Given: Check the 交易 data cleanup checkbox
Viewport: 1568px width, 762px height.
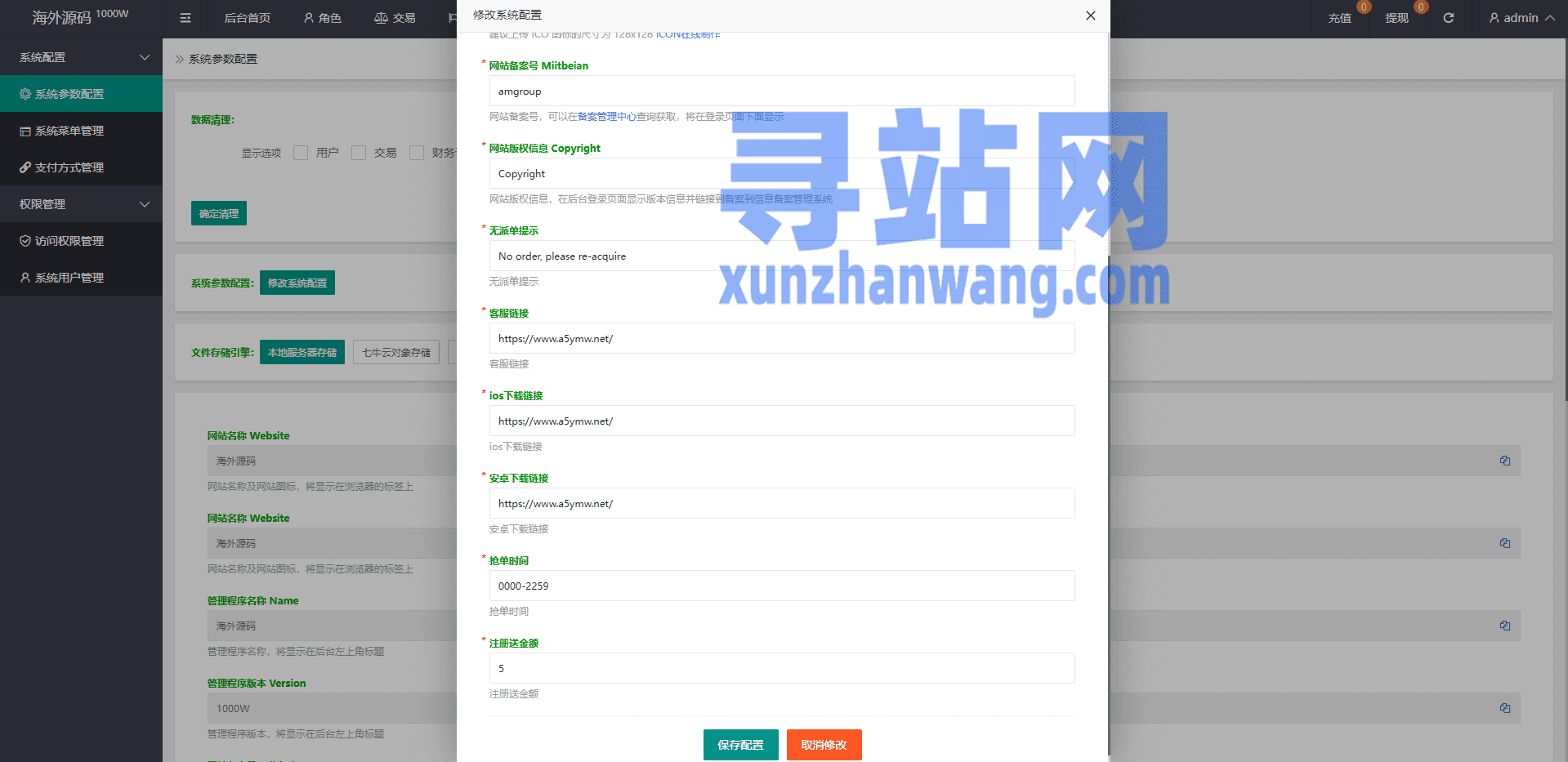Looking at the screenshot, I should (359, 153).
